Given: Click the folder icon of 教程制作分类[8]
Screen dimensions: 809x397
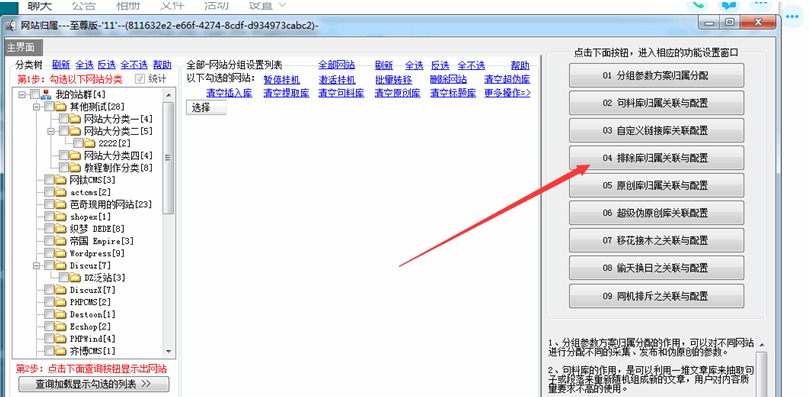Looking at the screenshot, I should tap(76, 168).
